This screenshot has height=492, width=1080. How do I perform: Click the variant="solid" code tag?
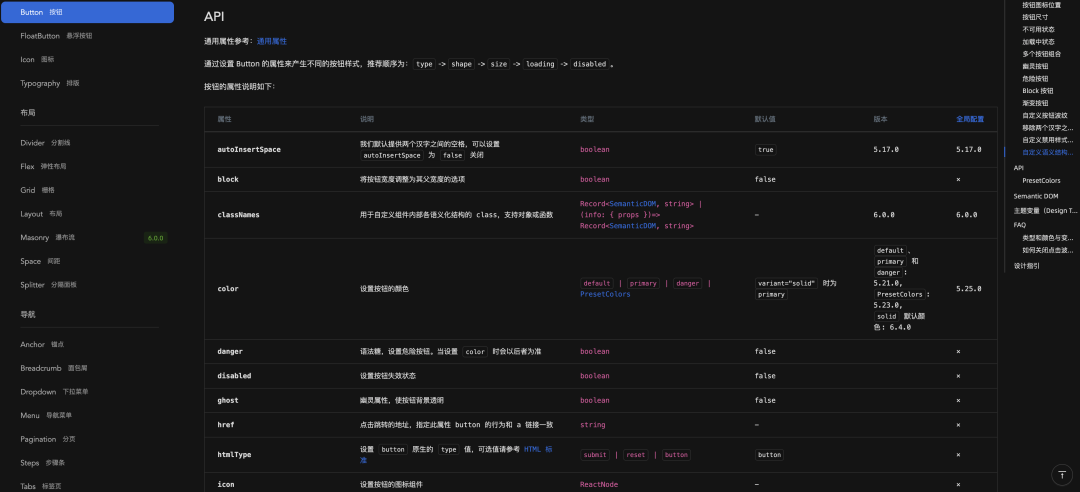click(x=787, y=283)
